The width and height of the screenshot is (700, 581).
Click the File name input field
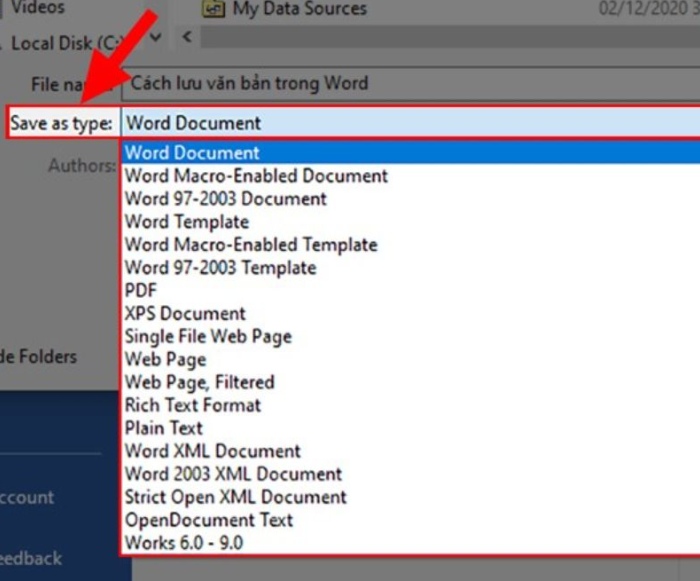(x=411, y=84)
